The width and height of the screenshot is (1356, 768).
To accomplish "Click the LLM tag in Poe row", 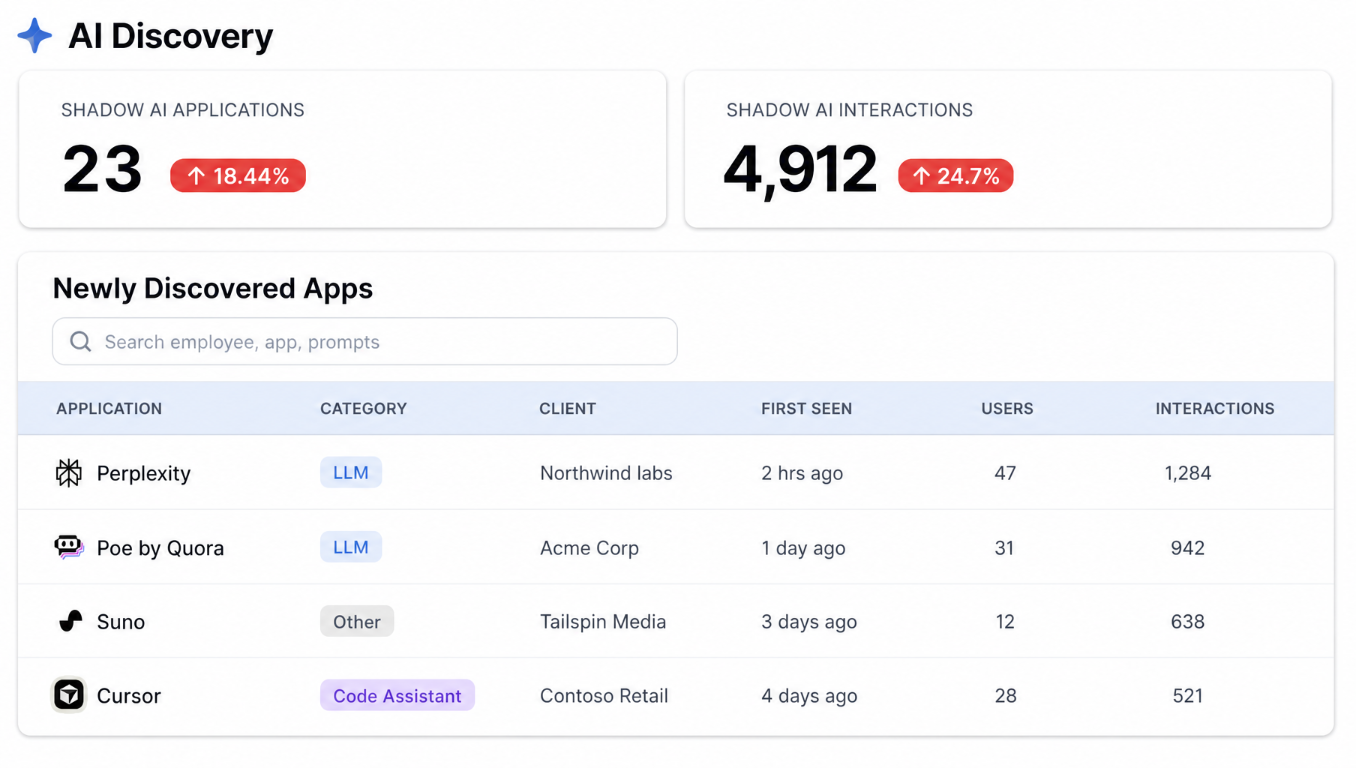I will [351, 547].
